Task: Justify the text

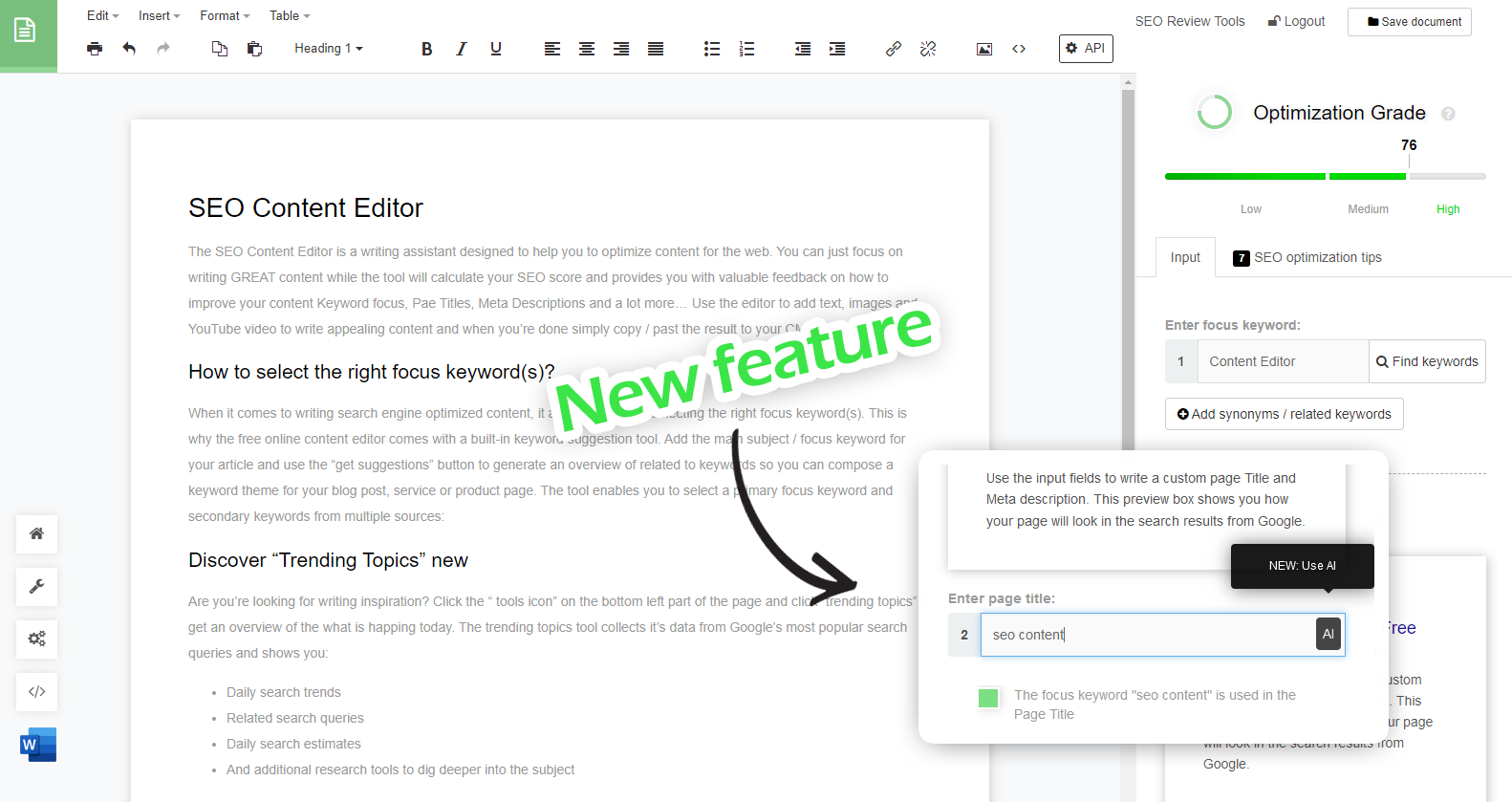Action: 656,49
